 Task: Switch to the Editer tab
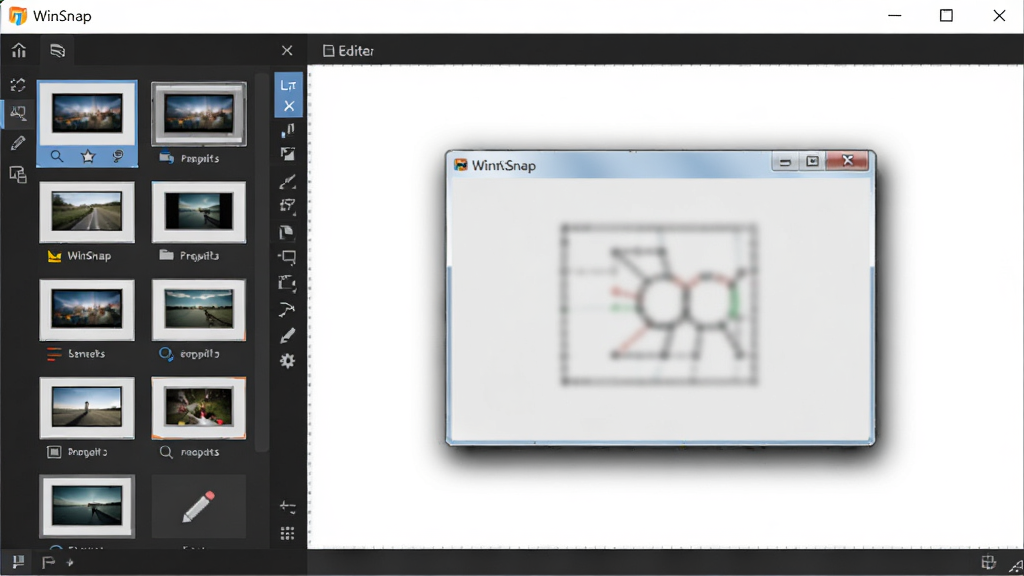pyautogui.click(x=348, y=51)
